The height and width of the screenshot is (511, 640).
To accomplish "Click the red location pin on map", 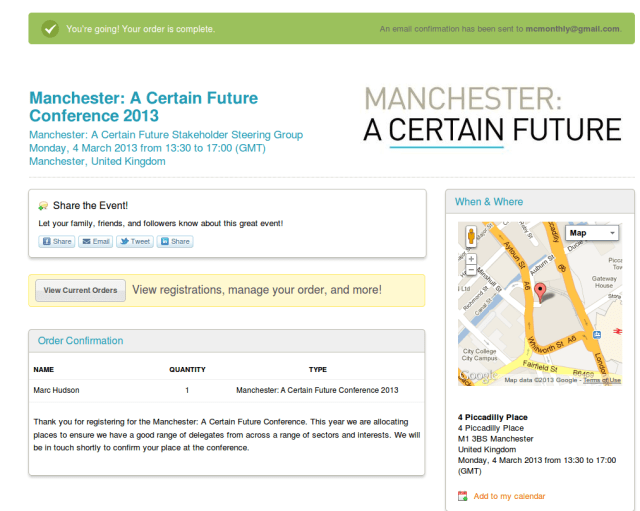I will tap(541, 292).
